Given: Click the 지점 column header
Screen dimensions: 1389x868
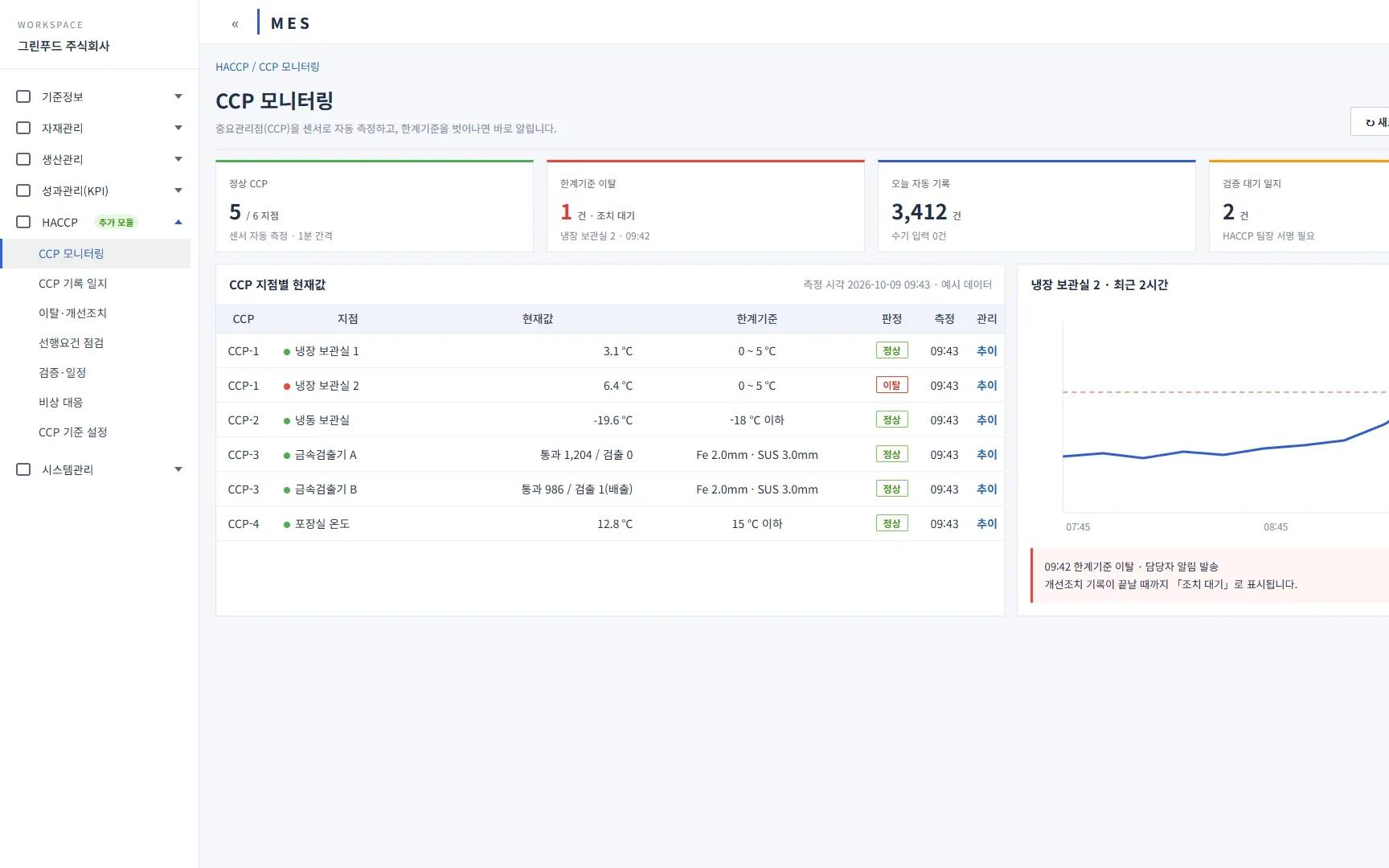Looking at the screenshot, I should pos(347,319).
